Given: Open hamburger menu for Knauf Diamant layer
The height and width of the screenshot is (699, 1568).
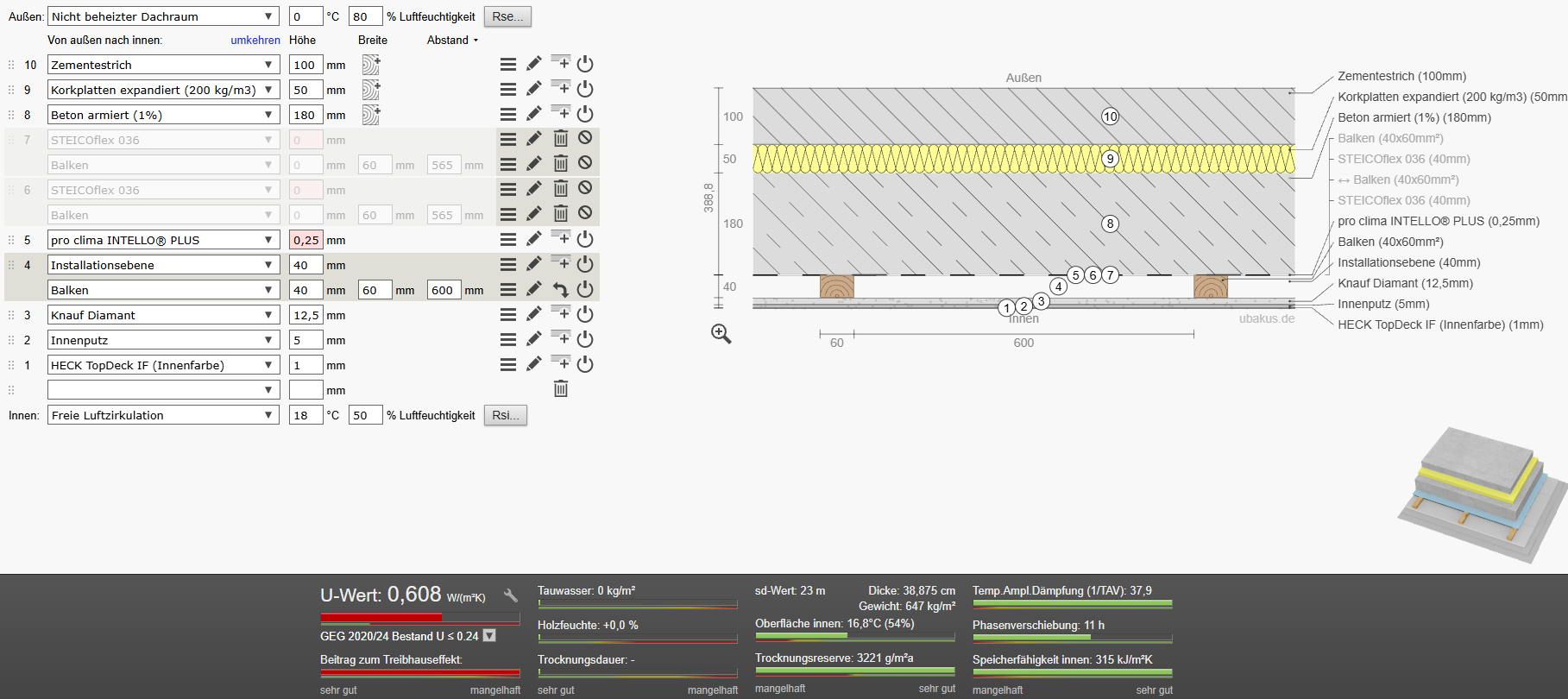Looking at the screenshot, I should tap(508, 314).
